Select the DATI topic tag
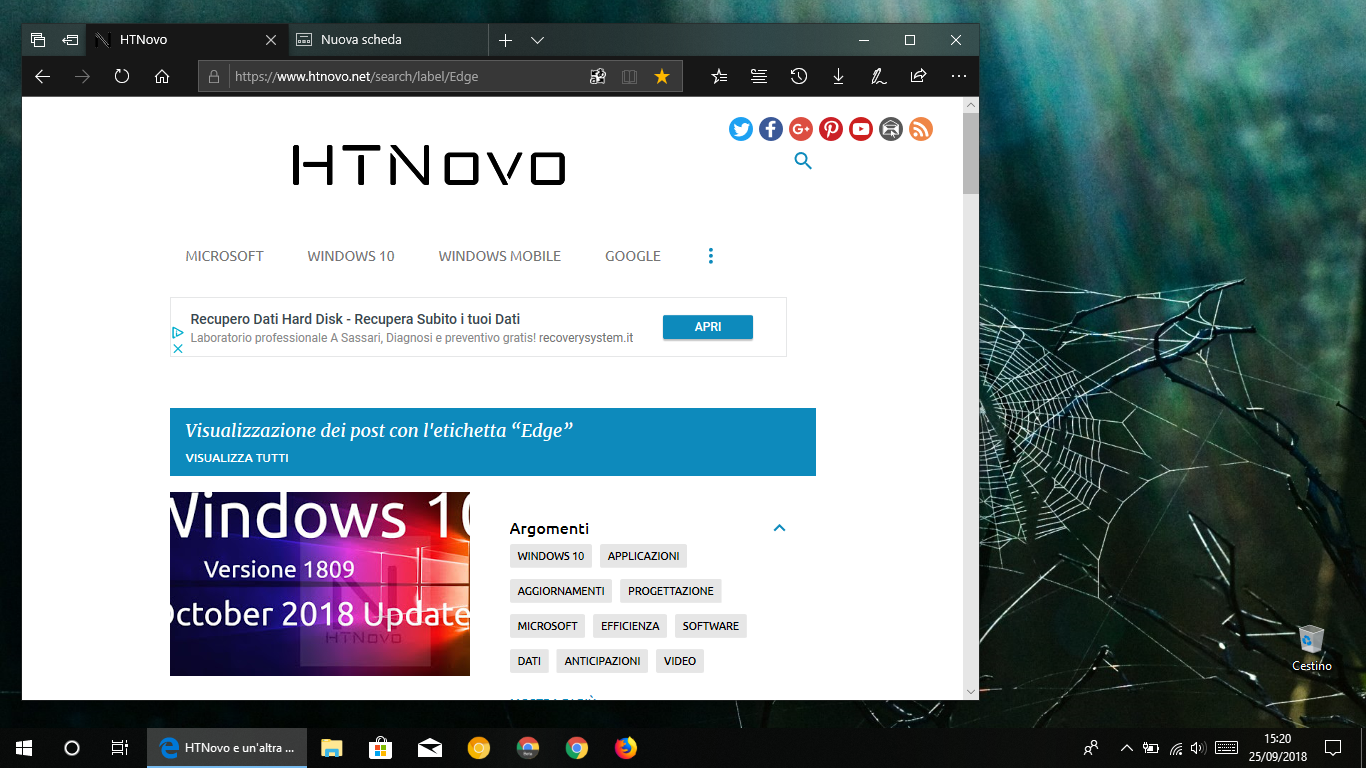The image size is (1366, 768). 529,661
